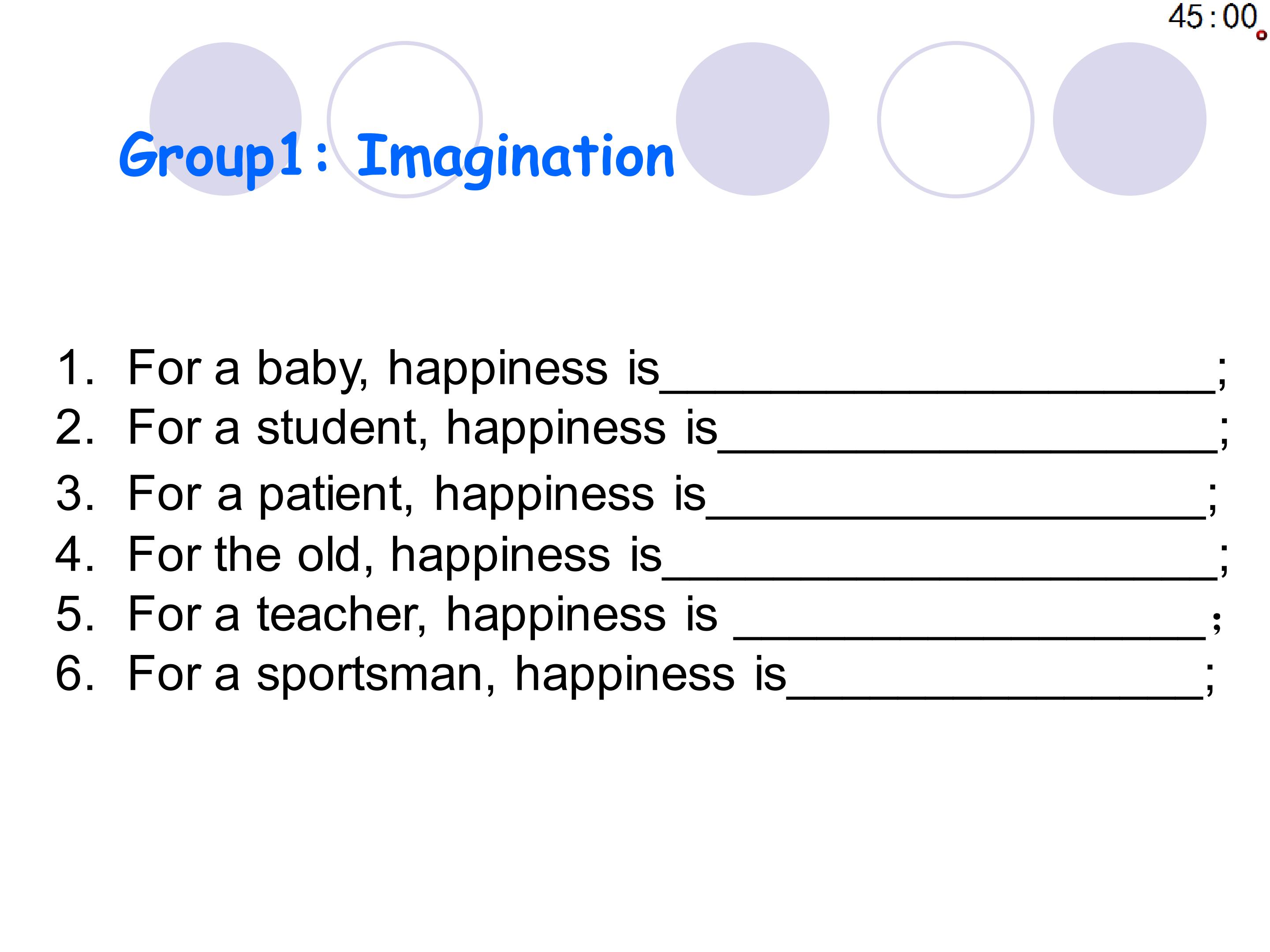The width and height of the screenshot is (1270, 952).
Task: Click the 45:00 countdown timer
Action: tap(1212, 17)
